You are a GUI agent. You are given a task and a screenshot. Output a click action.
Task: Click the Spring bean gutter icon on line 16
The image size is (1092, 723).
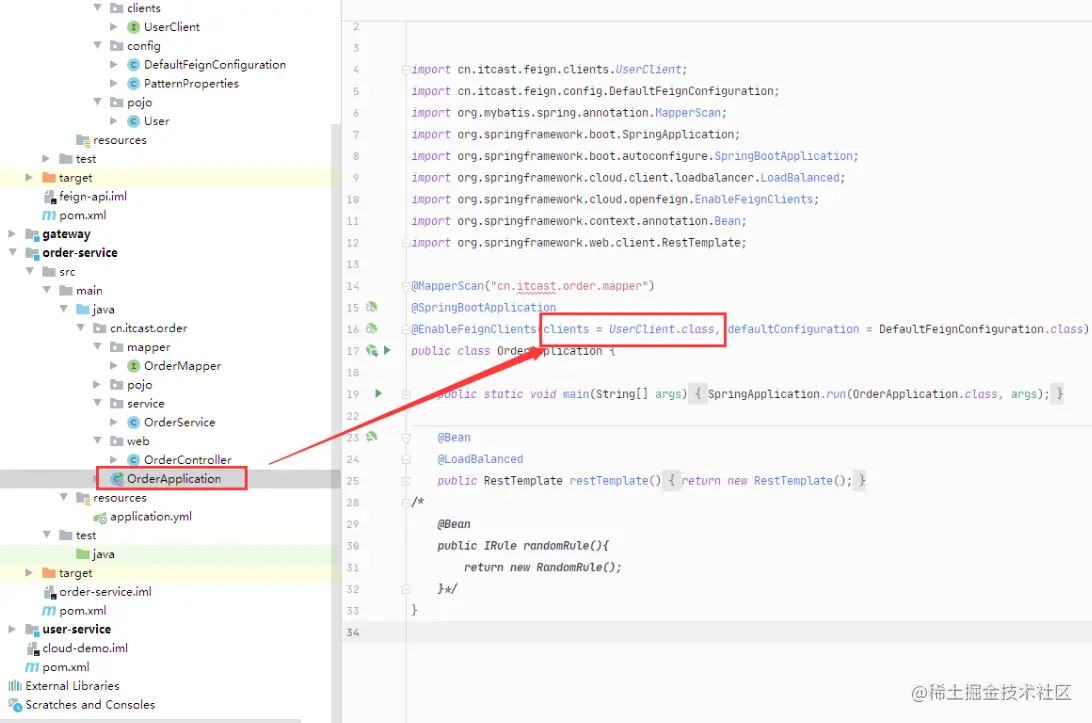click(371, 328)
